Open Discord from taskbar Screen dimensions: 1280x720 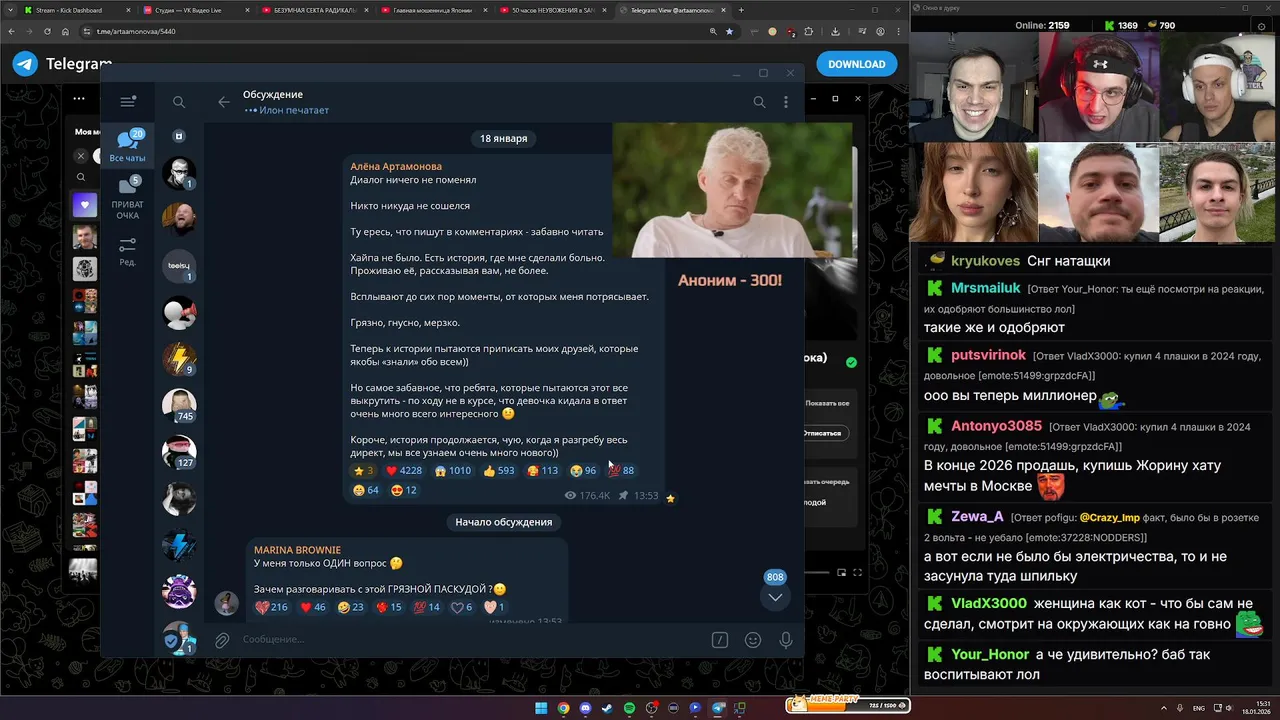[x=585, y=708]
